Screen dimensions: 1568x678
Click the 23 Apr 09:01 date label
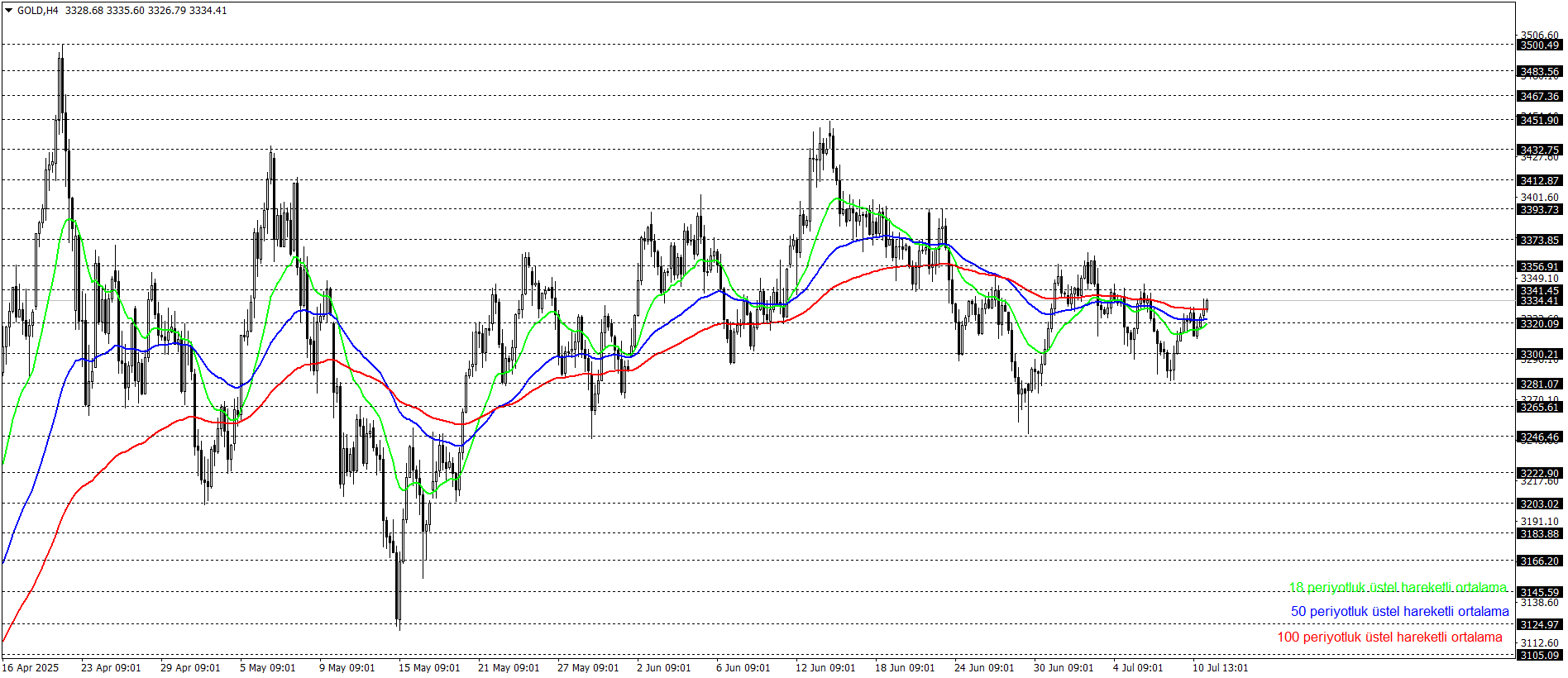tap(111, 668)
